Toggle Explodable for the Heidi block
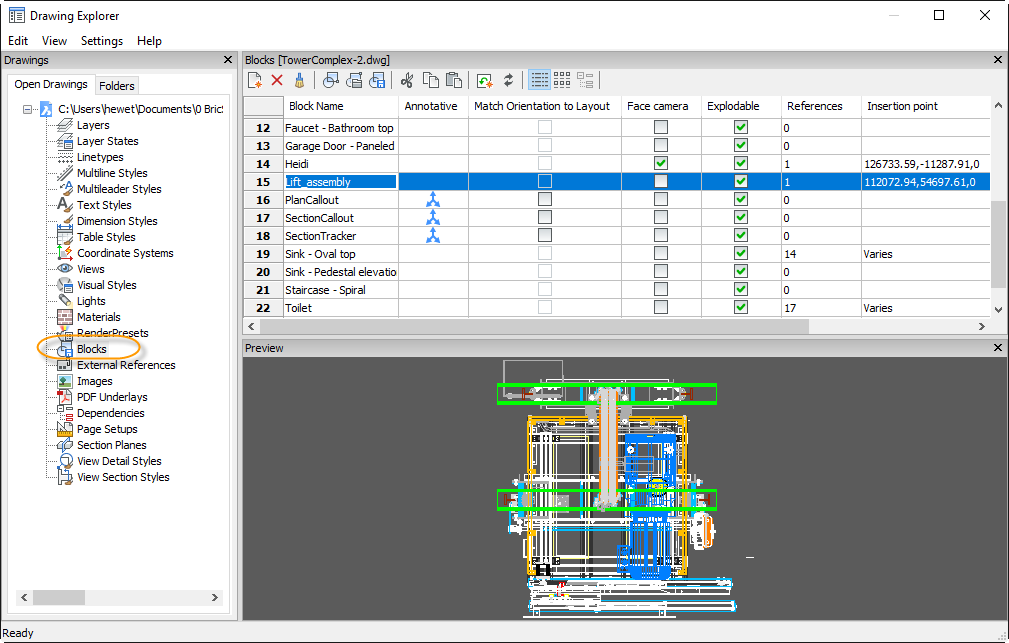The width and height of the screenshot is (1009, 643). (741, 163)
